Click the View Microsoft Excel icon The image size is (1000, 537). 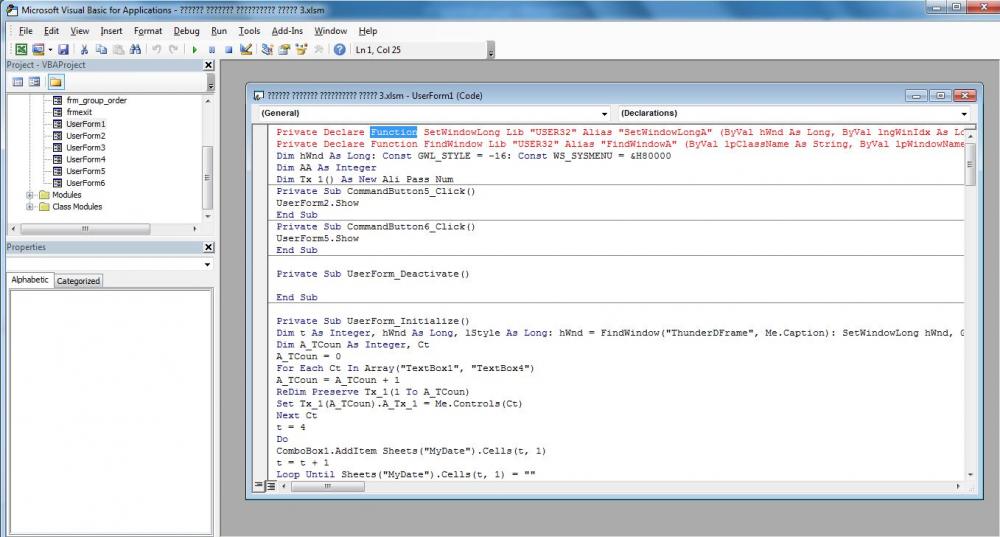click(21, 49)
